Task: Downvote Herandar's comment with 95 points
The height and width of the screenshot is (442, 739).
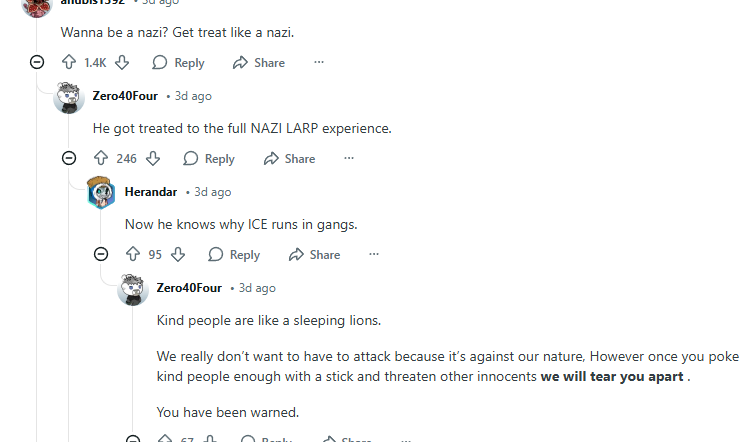Action: click(178, 255)
